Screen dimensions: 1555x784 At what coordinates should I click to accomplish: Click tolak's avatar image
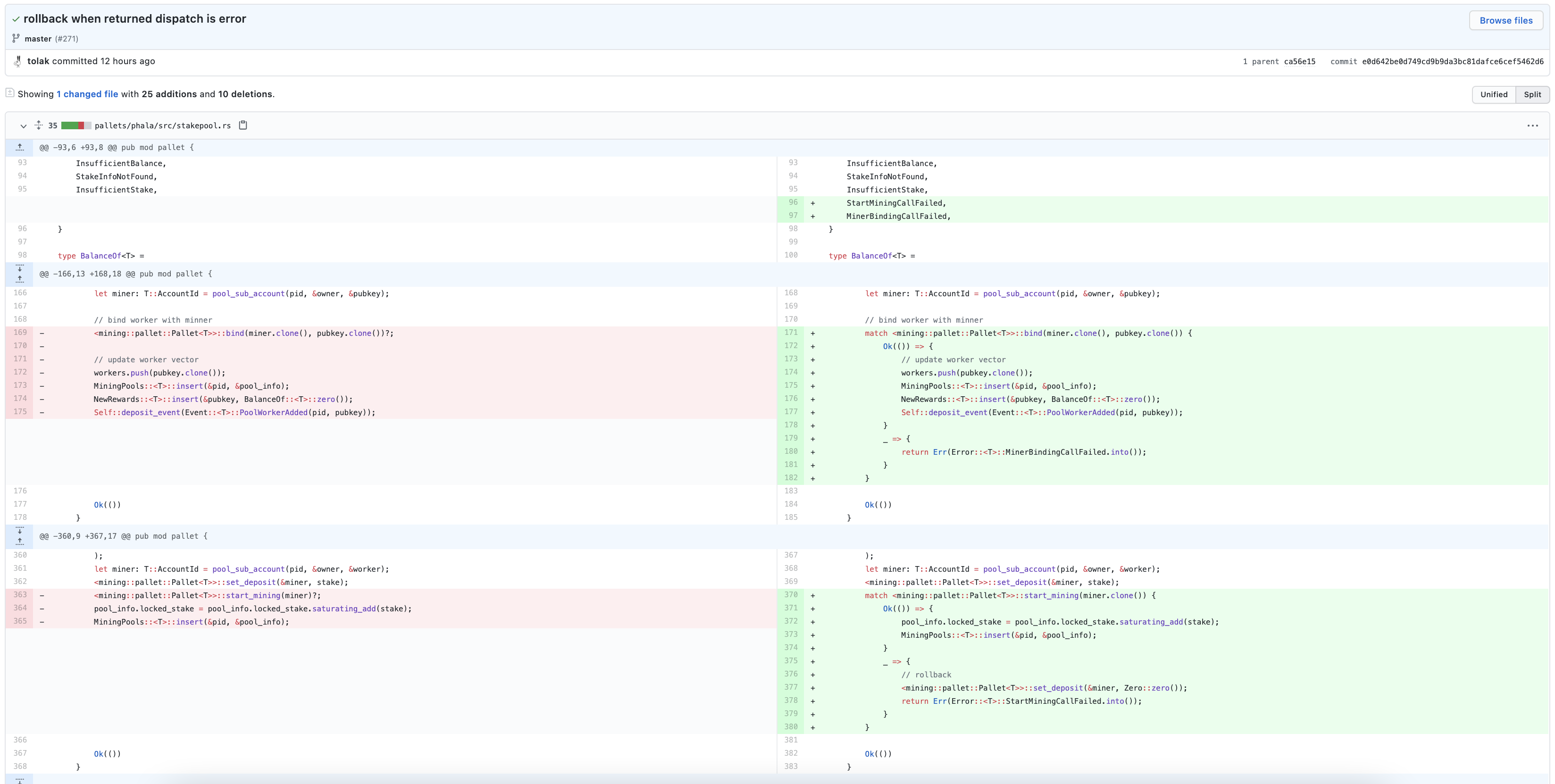pos(17,61)
